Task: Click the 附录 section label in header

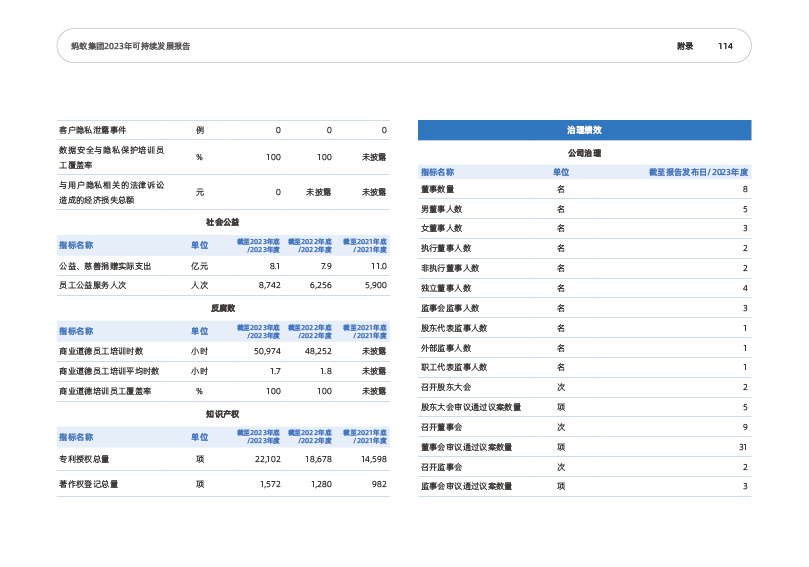Action: tap(684, 46)
